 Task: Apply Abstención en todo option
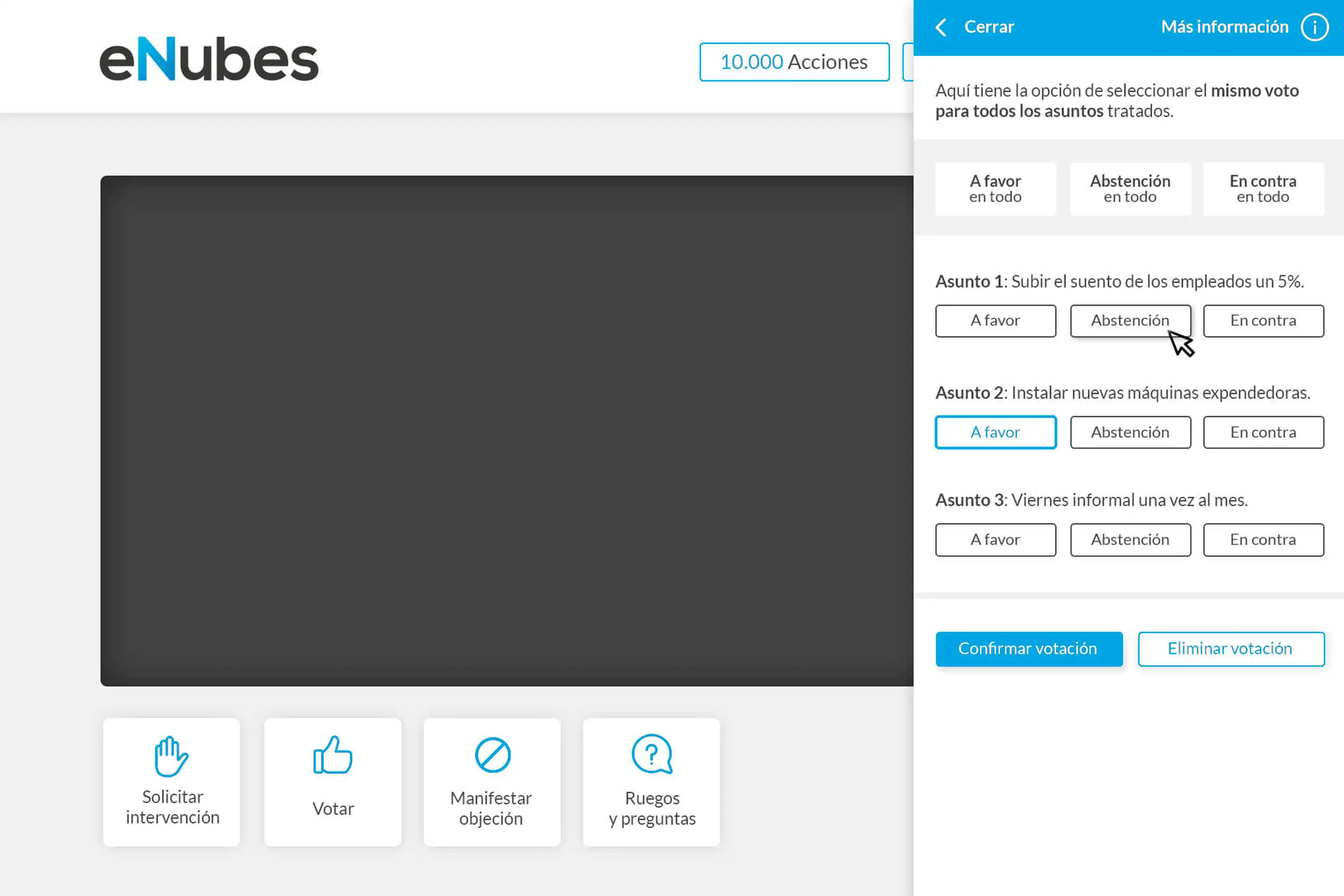click(1129, 189)
